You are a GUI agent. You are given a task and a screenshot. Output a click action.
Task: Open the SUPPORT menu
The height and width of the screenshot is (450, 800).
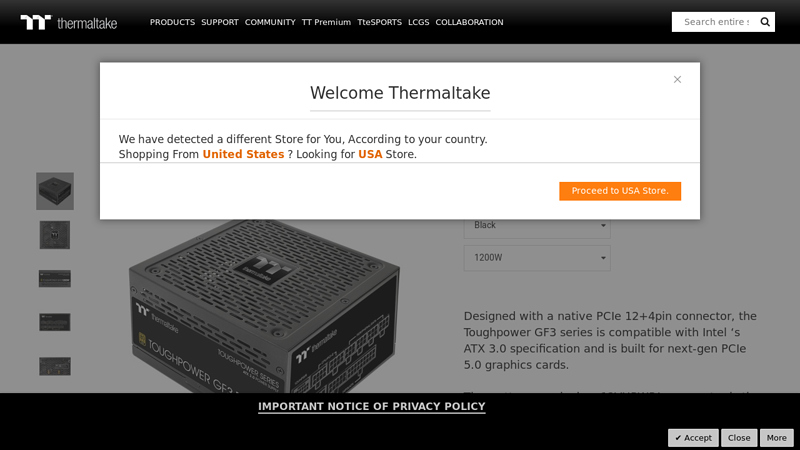[220, 22]
